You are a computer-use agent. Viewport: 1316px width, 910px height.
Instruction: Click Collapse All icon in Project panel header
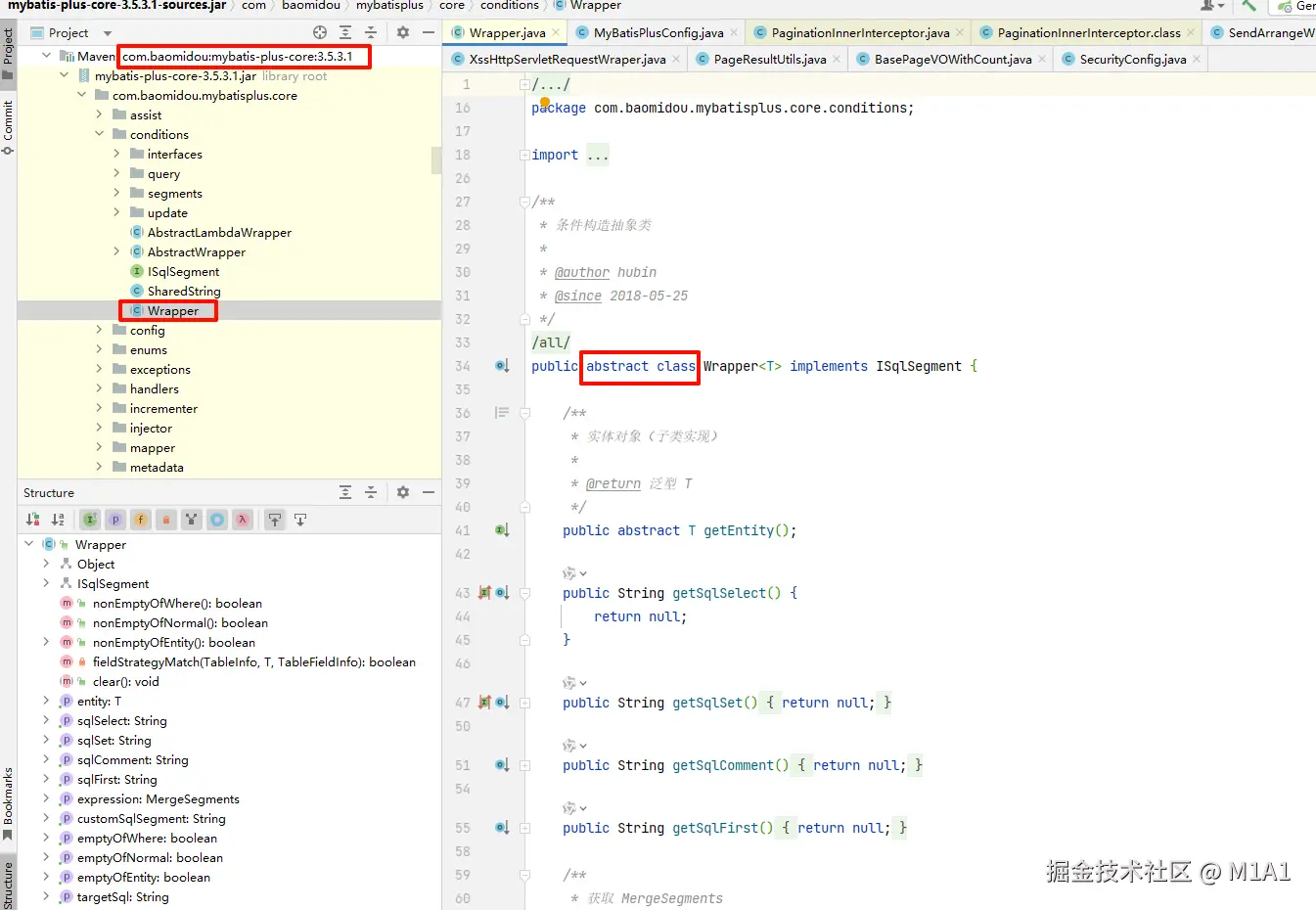[371, 32]
